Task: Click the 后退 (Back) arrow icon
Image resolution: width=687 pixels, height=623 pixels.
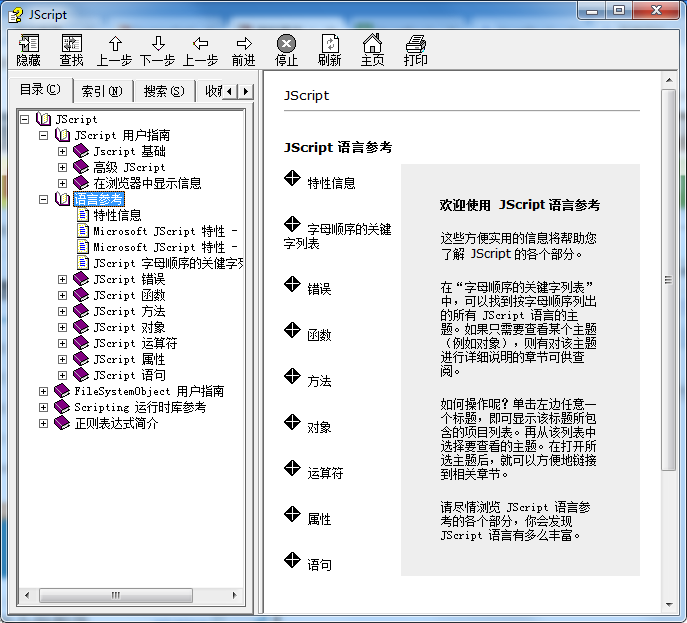Action: [x=200, y=44]
